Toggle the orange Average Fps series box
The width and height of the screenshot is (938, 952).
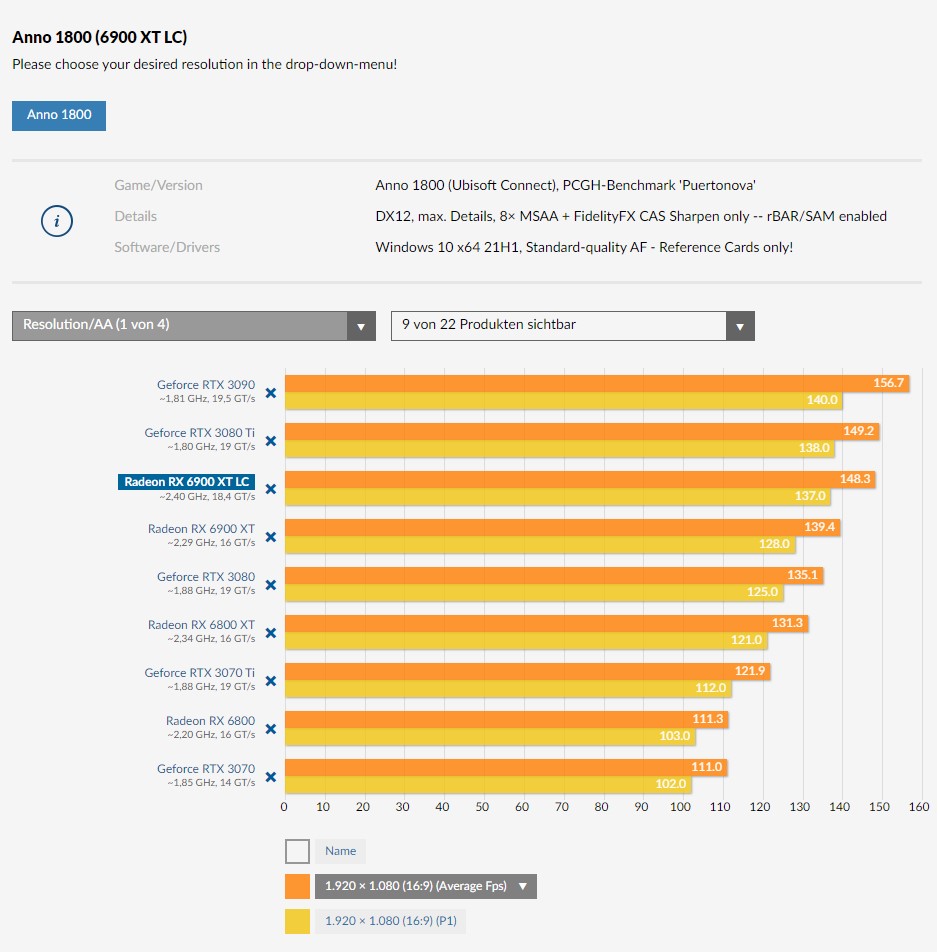coord(297,886)
